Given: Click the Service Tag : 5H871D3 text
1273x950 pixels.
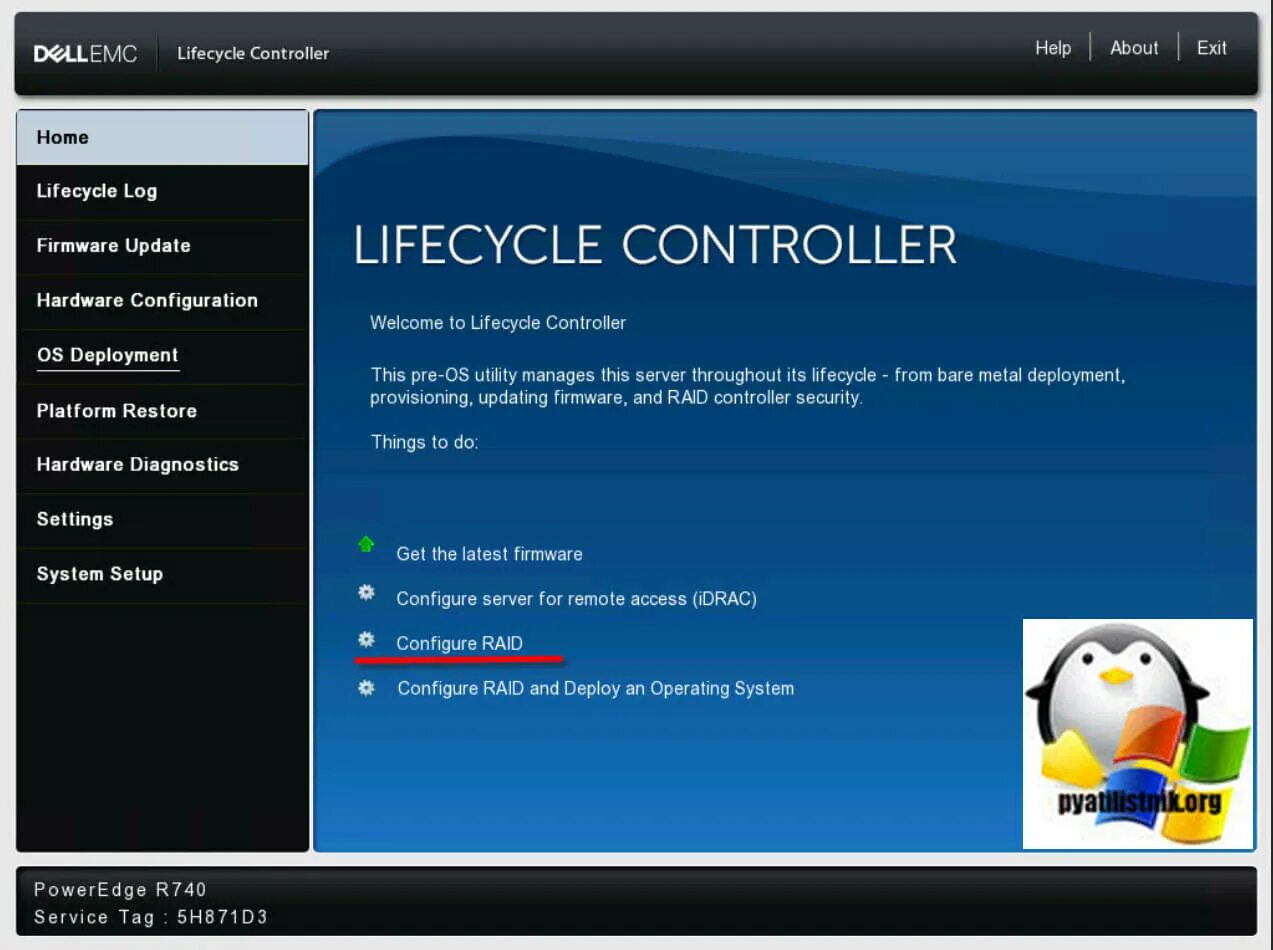Looking at the screenshot, I should [151, 917].
